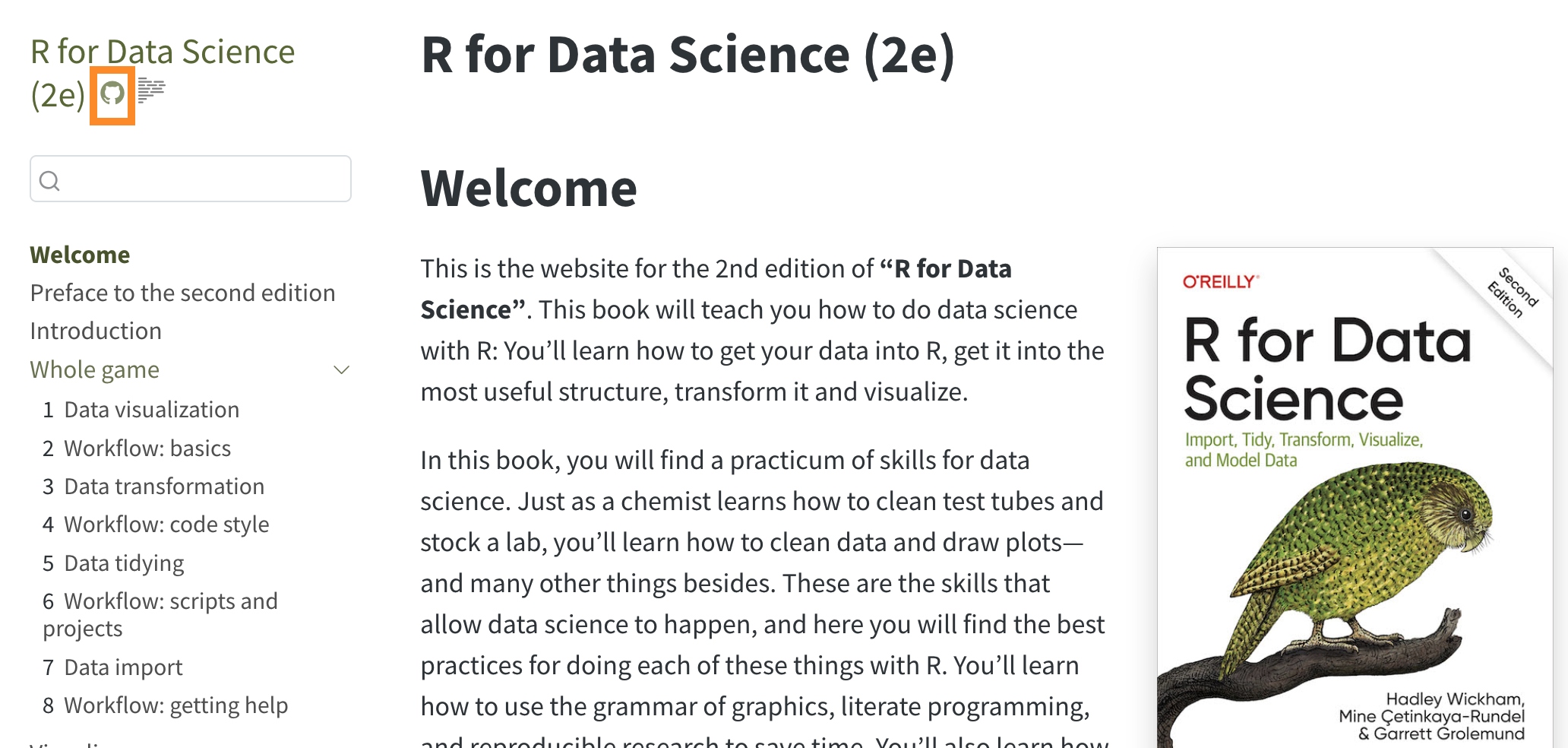Jump to Workflow: getting help chapter
The image size is (1568, 748).
tap(175, 705)
